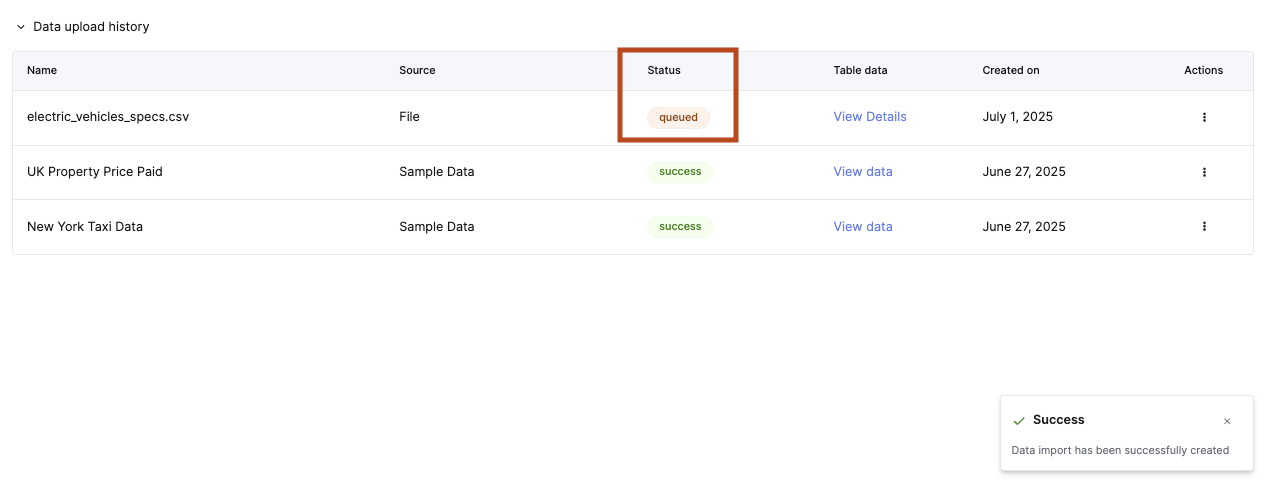Viewport: 1271px width, 487px height.
Task: Dismiss the Success notification
Action: (x=1227, y=421)
